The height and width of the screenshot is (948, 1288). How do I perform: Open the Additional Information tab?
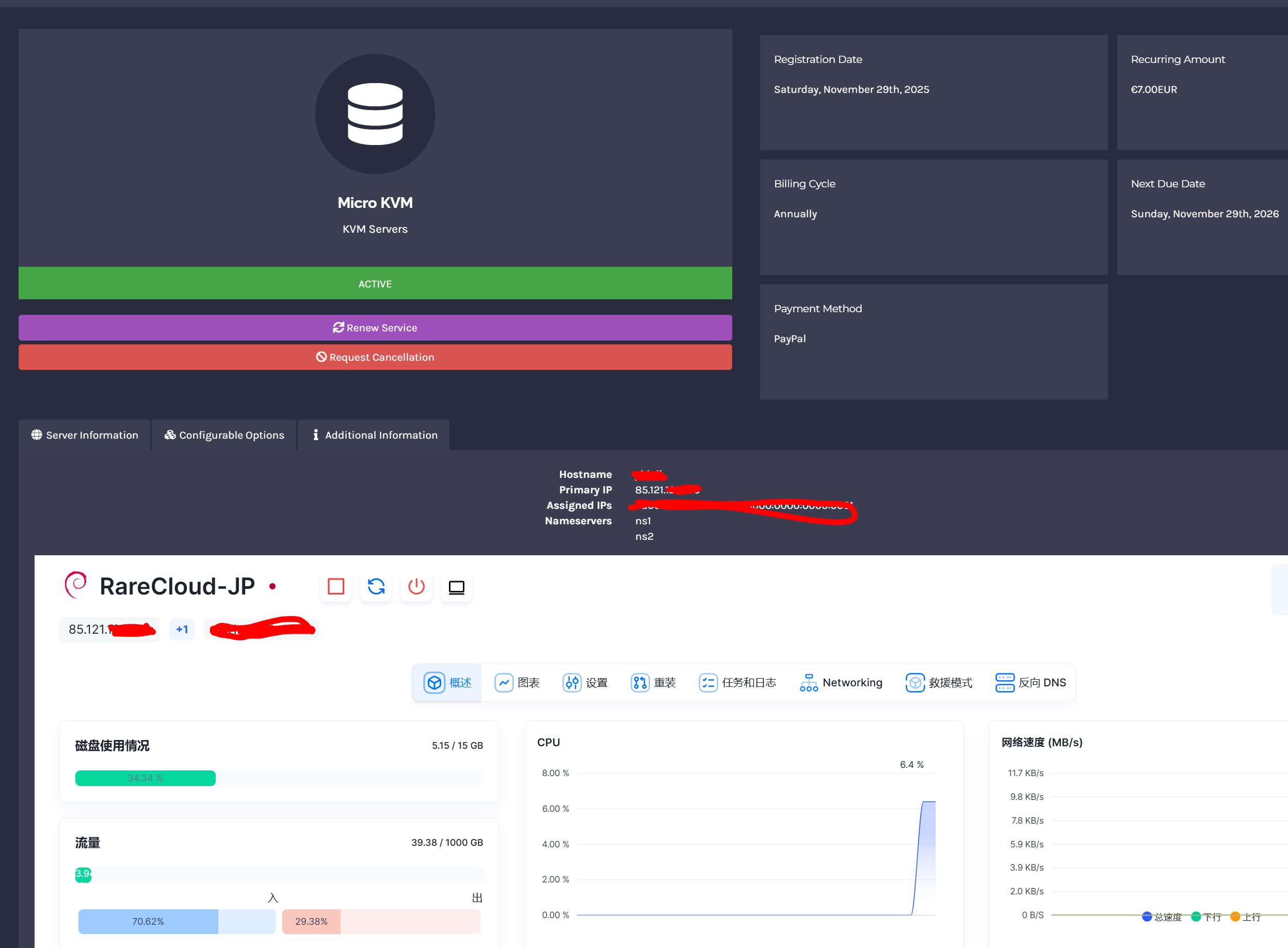point(374,435)
